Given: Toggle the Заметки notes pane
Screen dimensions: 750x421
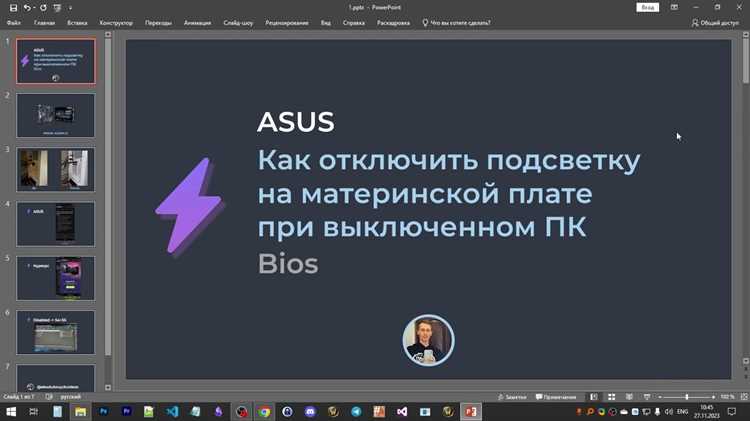Looking at the screenshot, I should click(x=512, y=397).
